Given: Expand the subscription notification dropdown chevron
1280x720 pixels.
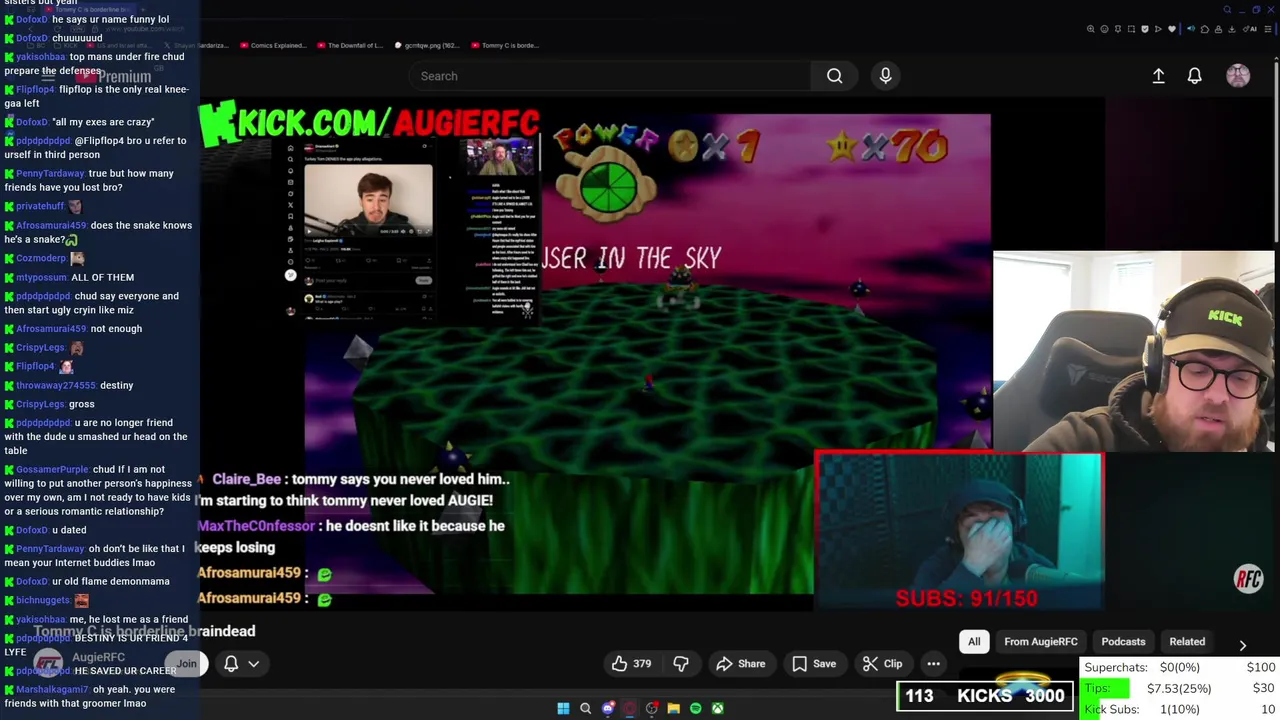Looking at the screenshot, I should point(254,663).
